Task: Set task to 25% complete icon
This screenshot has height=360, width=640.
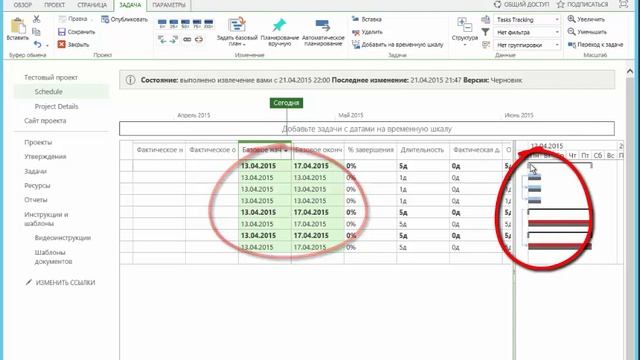Action: [x=173, y=24]
